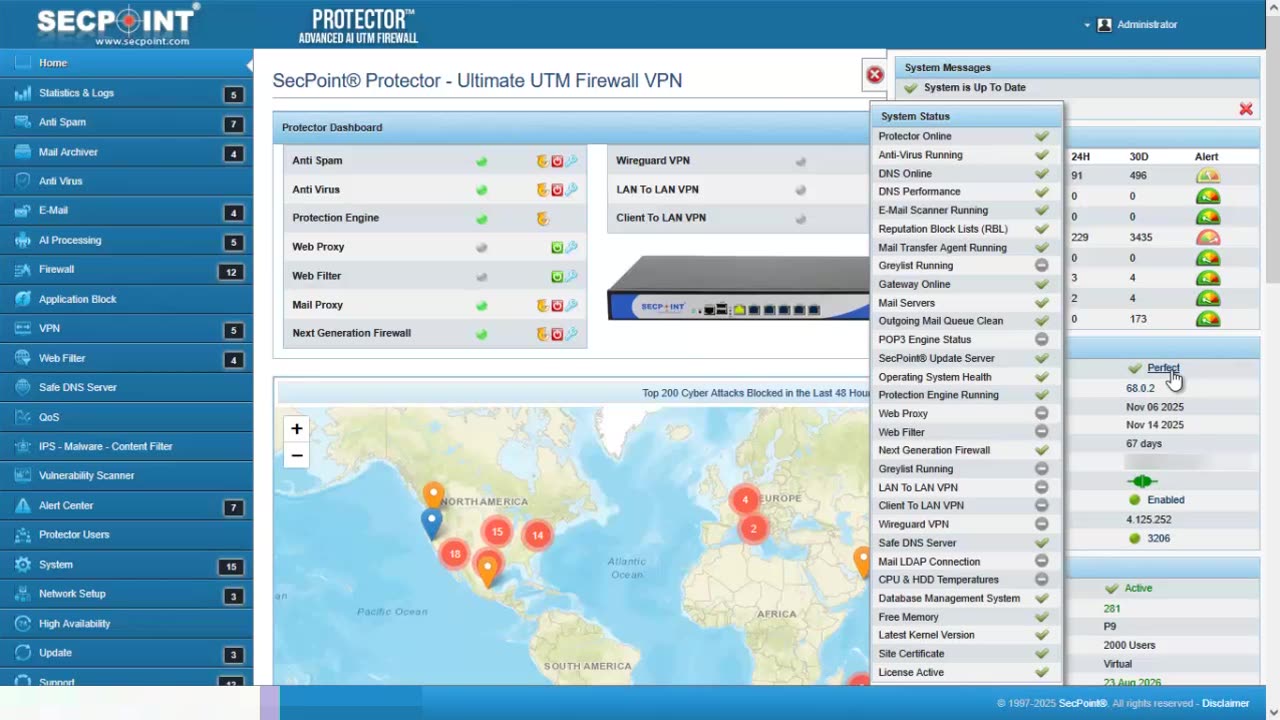The image size is (1280, 720).
Task: Open Web Filter in the sidebar menu
Action: point(126,358)
